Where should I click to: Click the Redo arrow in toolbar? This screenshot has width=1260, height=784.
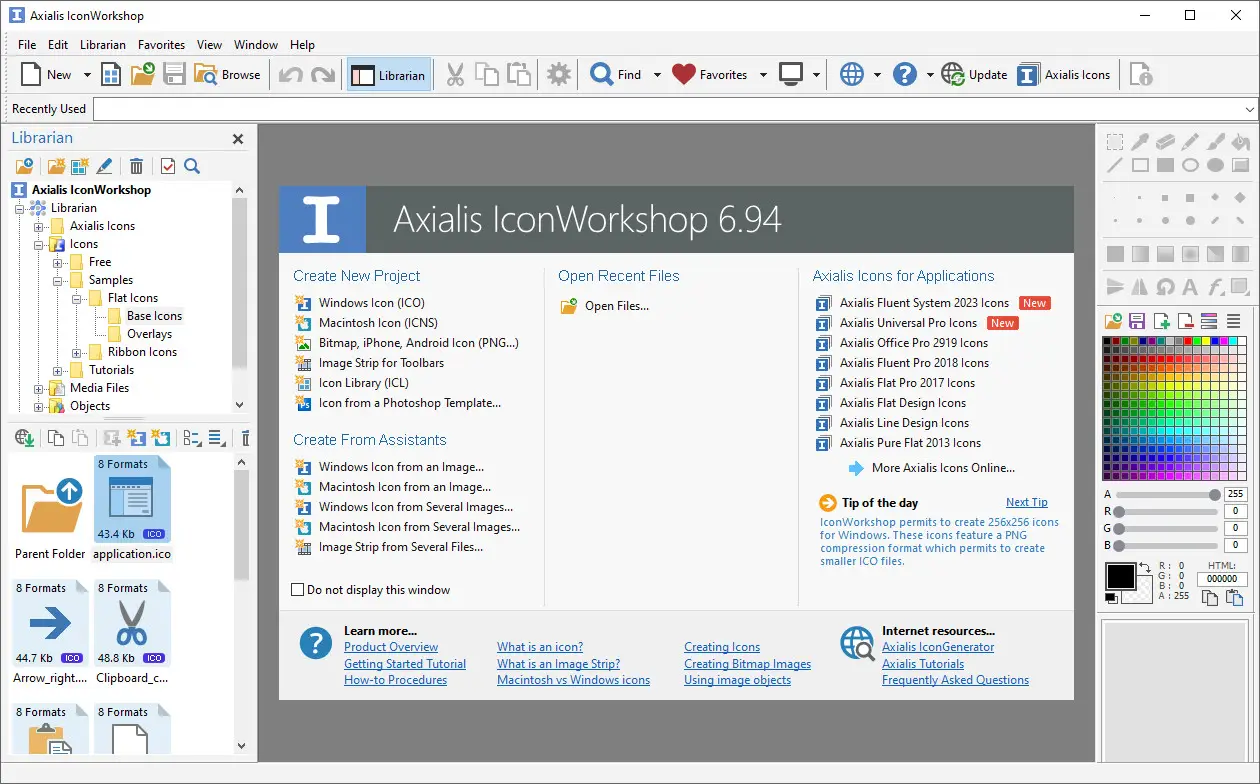pyautogui.click(x=322, y=75)
